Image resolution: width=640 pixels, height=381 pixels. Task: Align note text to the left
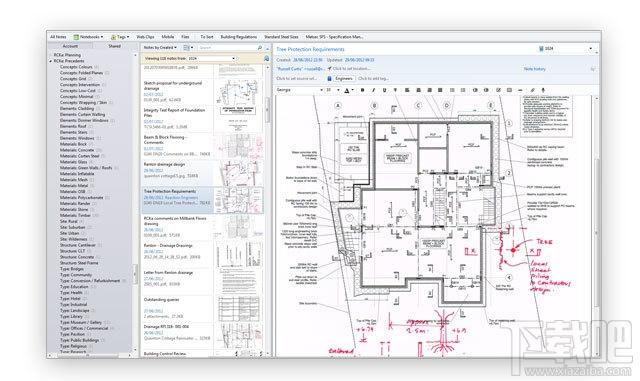407,90
